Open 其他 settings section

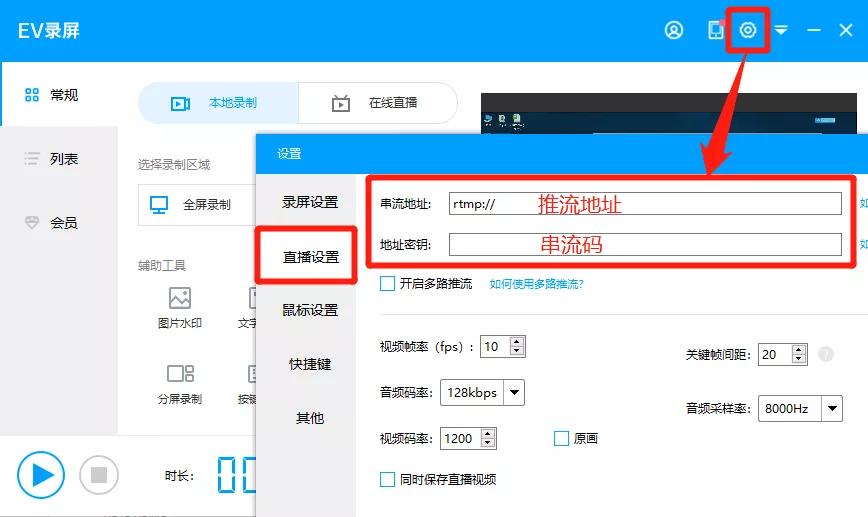(309, 418)
